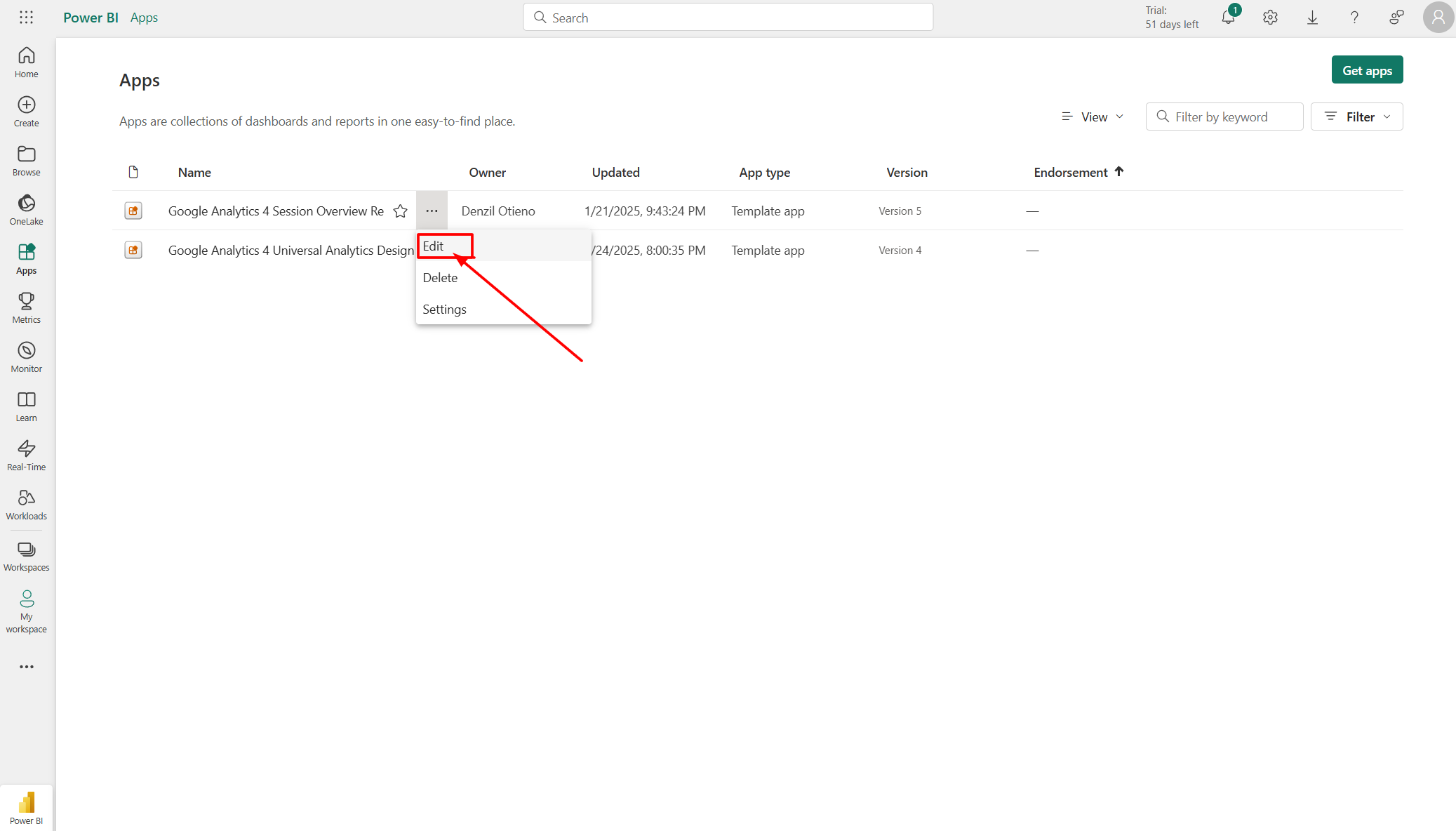
Task: Sort by Endorsement column
Action: [1078, 173]
